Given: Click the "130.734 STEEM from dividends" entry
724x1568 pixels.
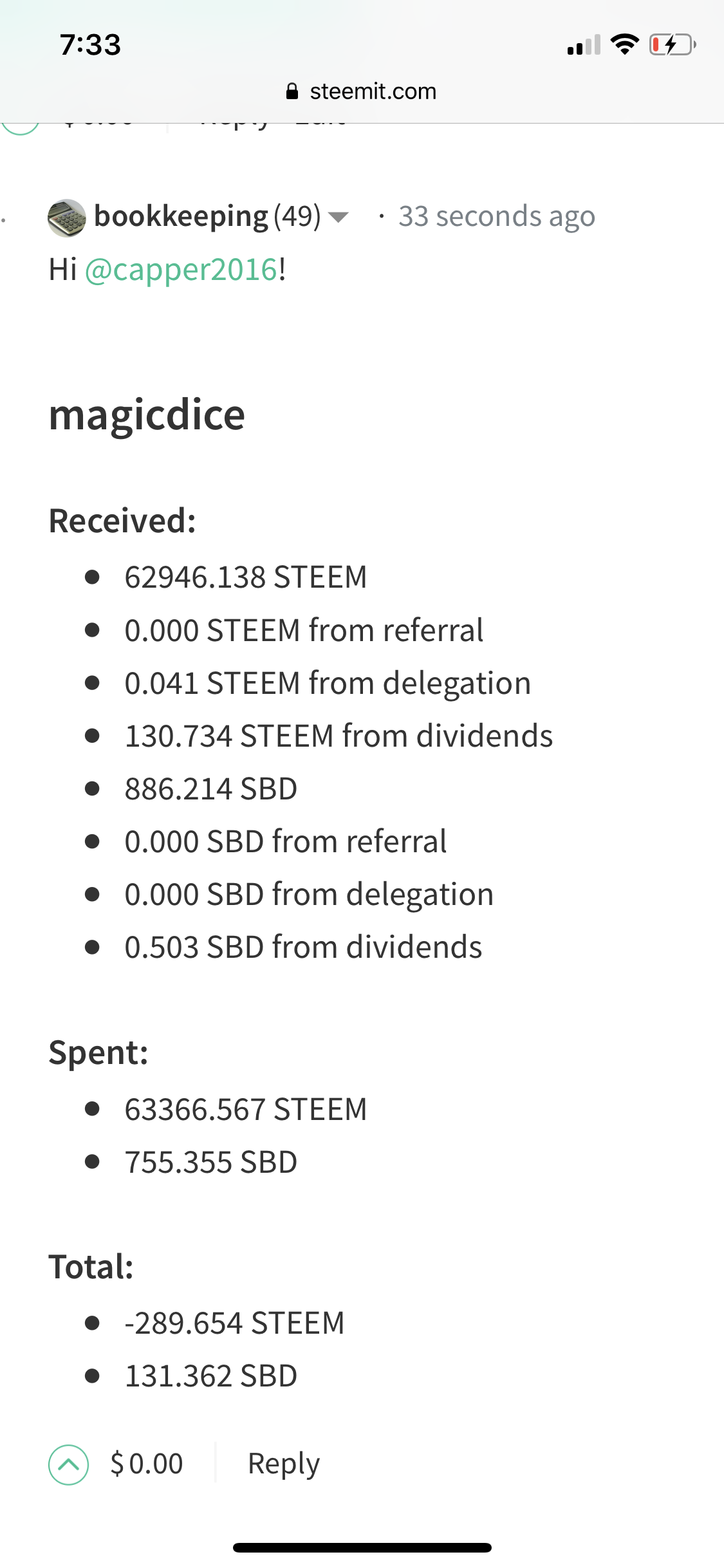Looking at the screenshot, I should (339, 736).
